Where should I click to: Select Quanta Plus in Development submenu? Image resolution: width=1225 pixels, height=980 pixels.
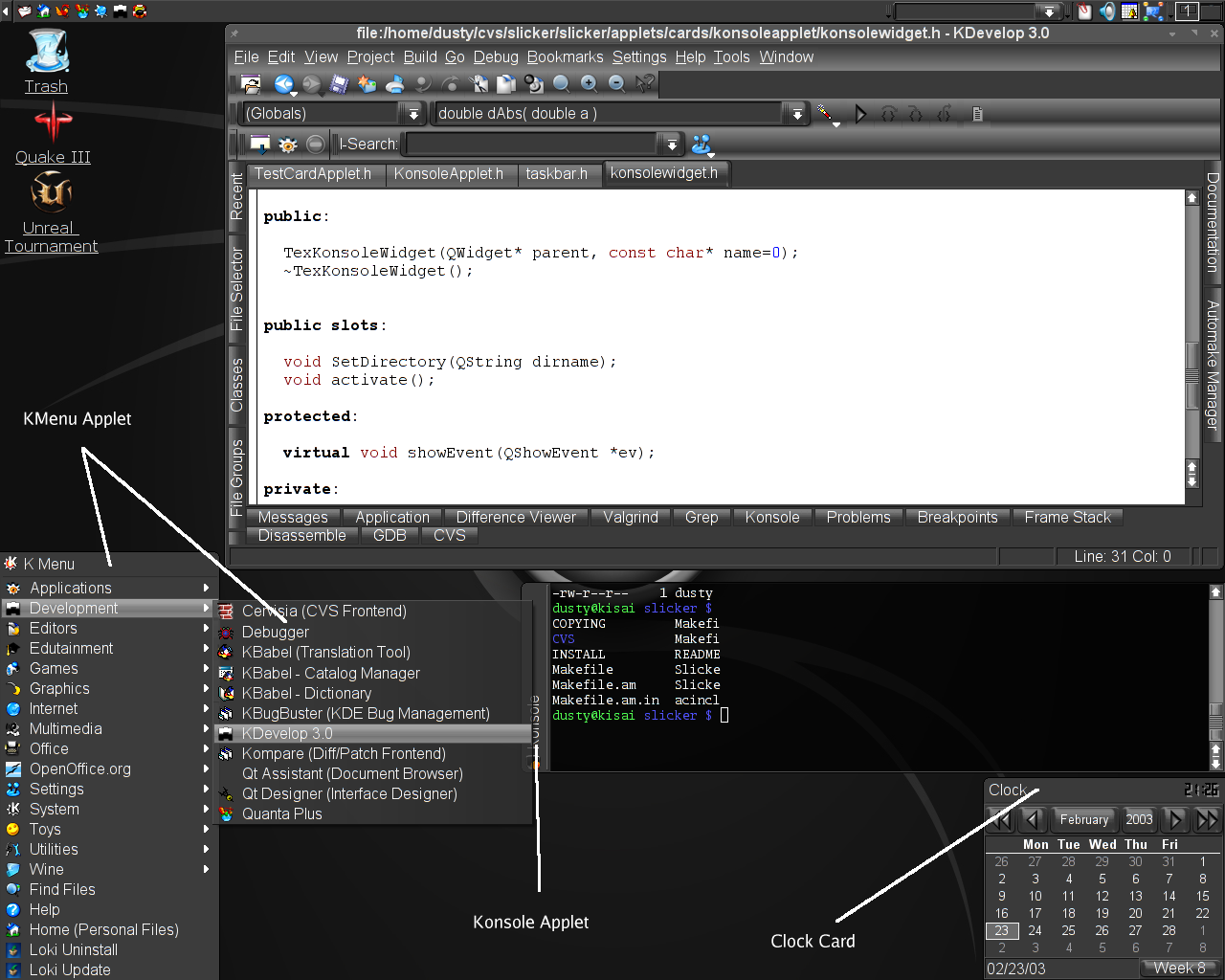374,813
